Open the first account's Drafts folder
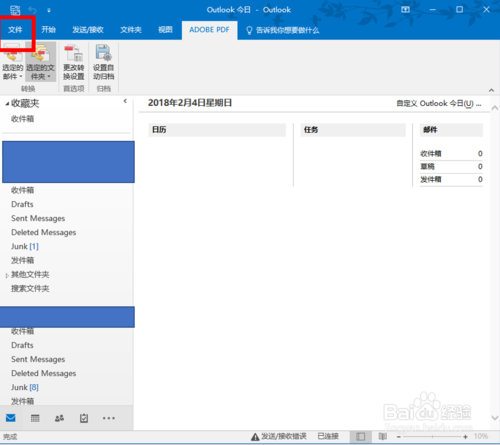This screenshot has height=445, width=500. [22, 204]
